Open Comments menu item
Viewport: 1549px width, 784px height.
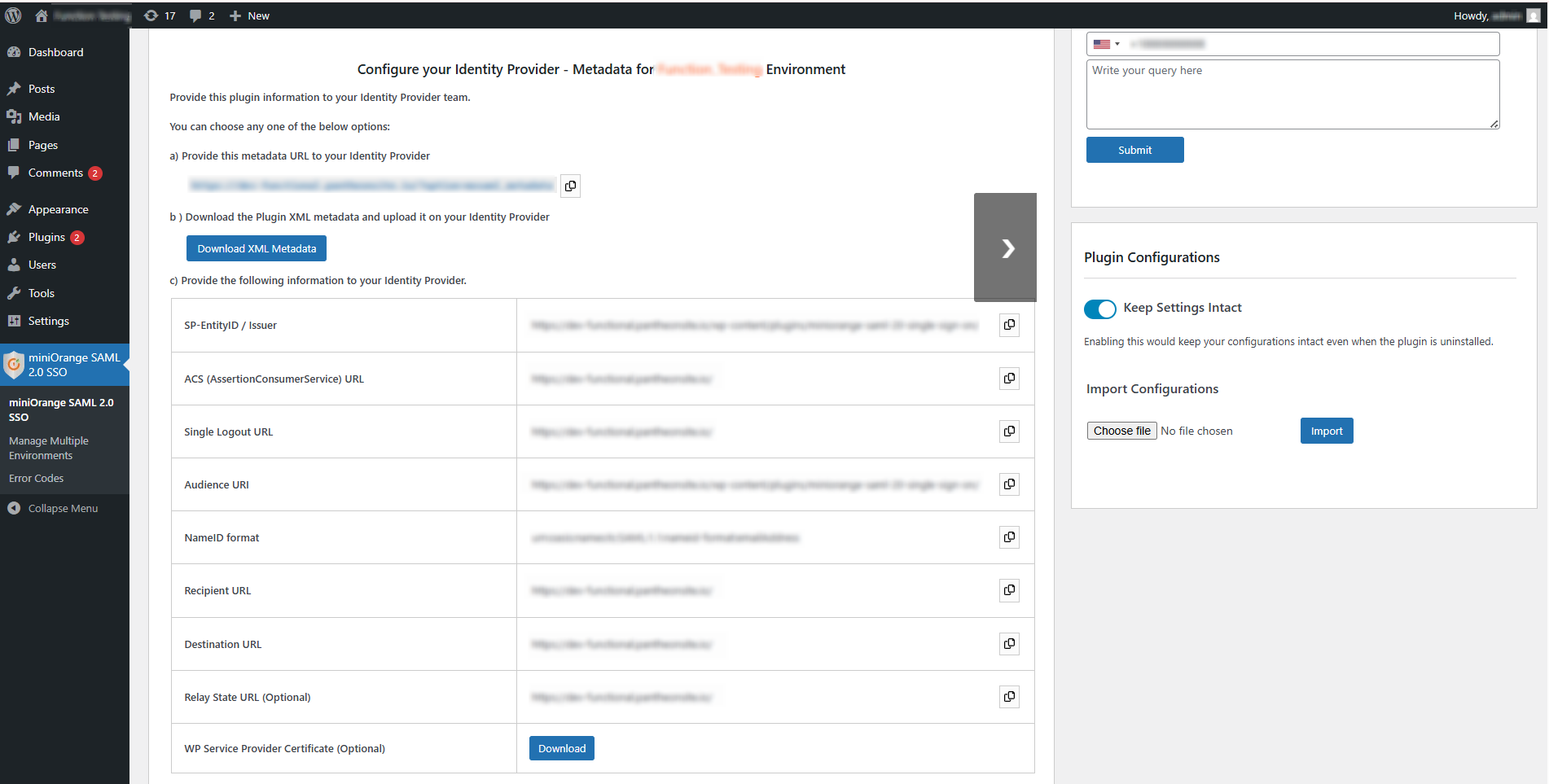[x=55, y=173]
